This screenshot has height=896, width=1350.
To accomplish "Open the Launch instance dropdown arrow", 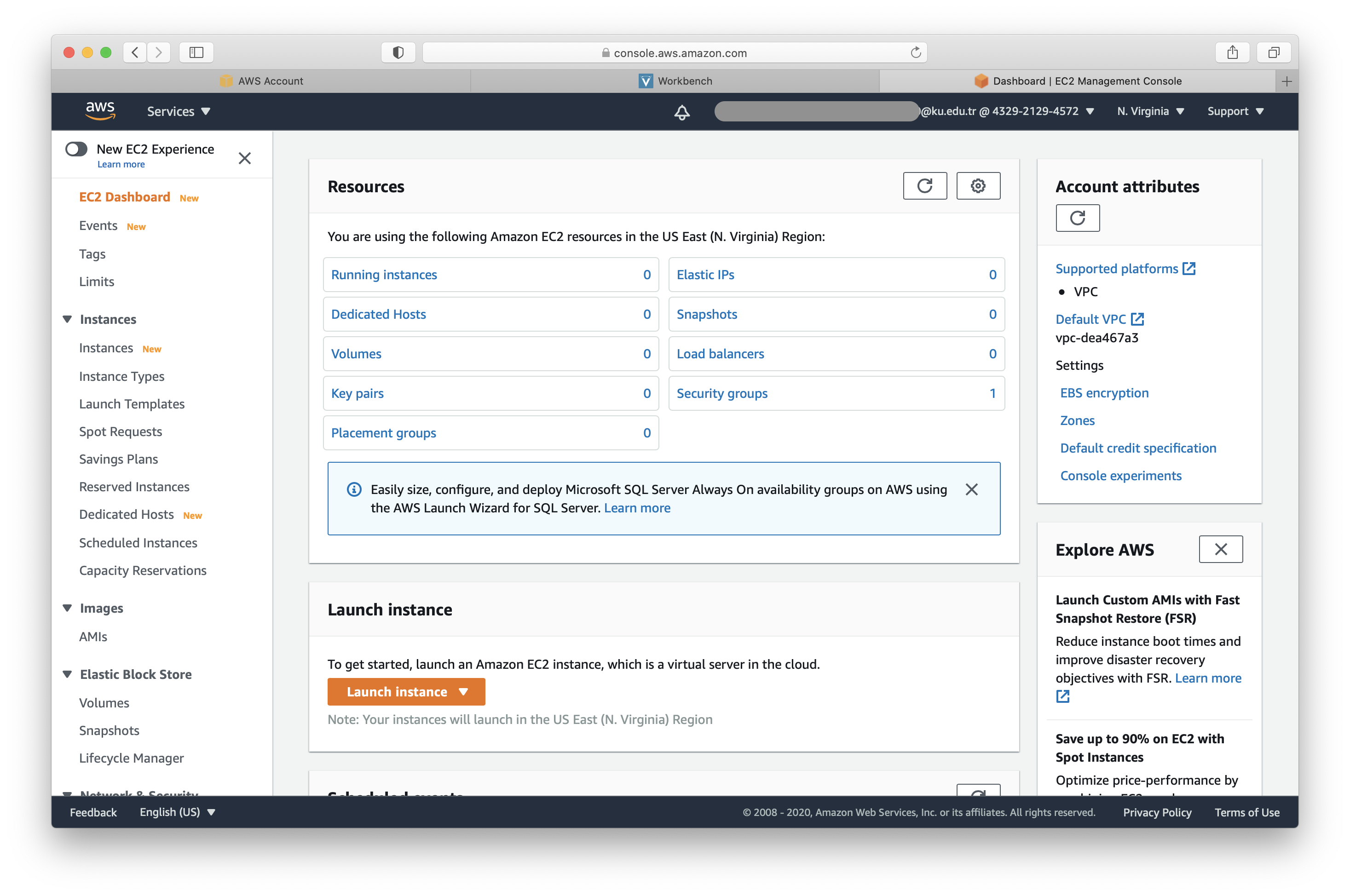I will (463, 691).
